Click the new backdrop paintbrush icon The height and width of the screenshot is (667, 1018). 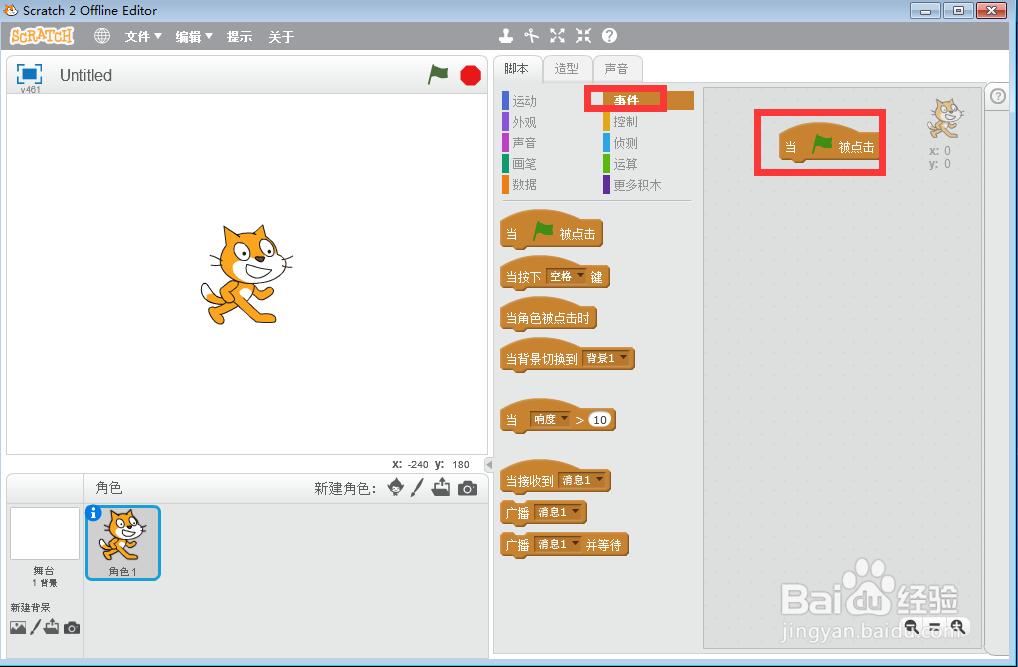coord(37,627)
